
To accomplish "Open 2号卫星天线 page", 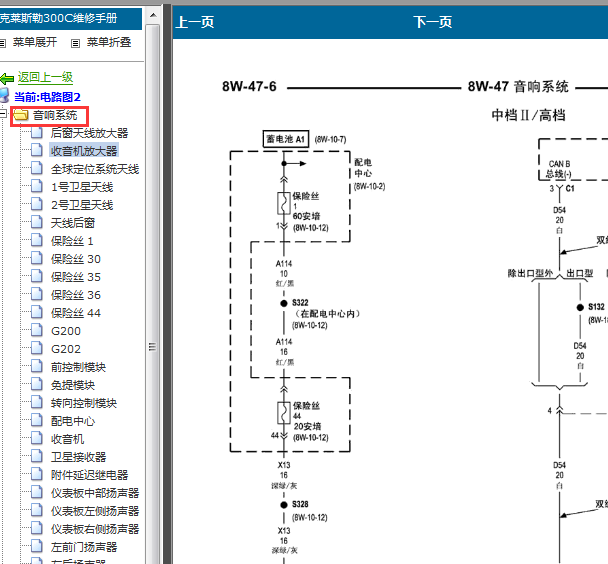I will (x=82, y=205).
